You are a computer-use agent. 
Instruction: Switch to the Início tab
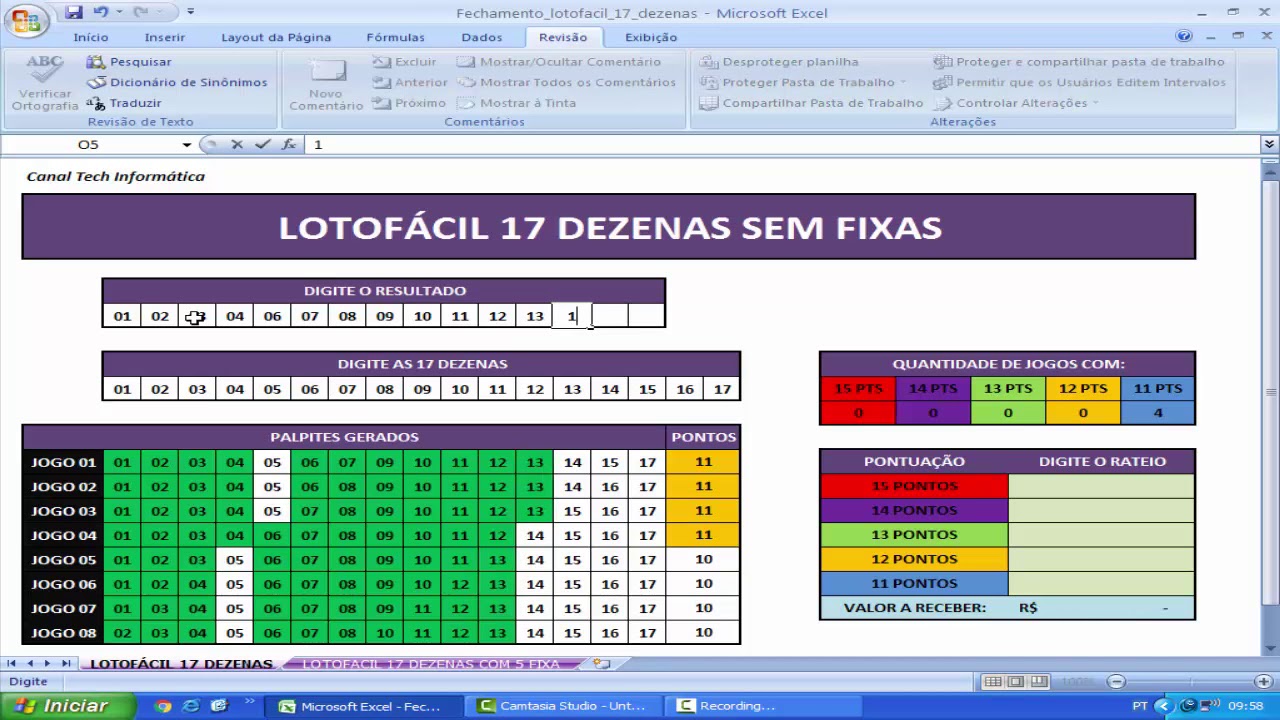coord(90,37)
